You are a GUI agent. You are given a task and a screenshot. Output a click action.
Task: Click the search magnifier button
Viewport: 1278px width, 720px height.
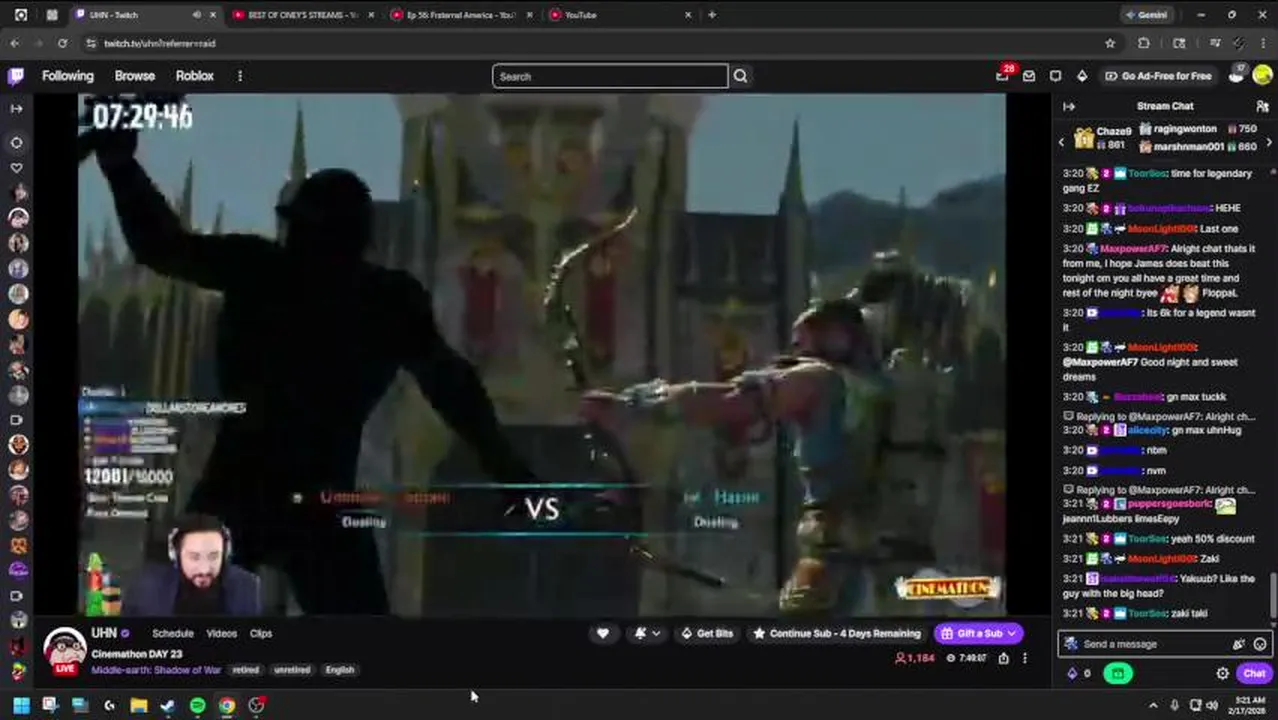[x=740, y=76]
